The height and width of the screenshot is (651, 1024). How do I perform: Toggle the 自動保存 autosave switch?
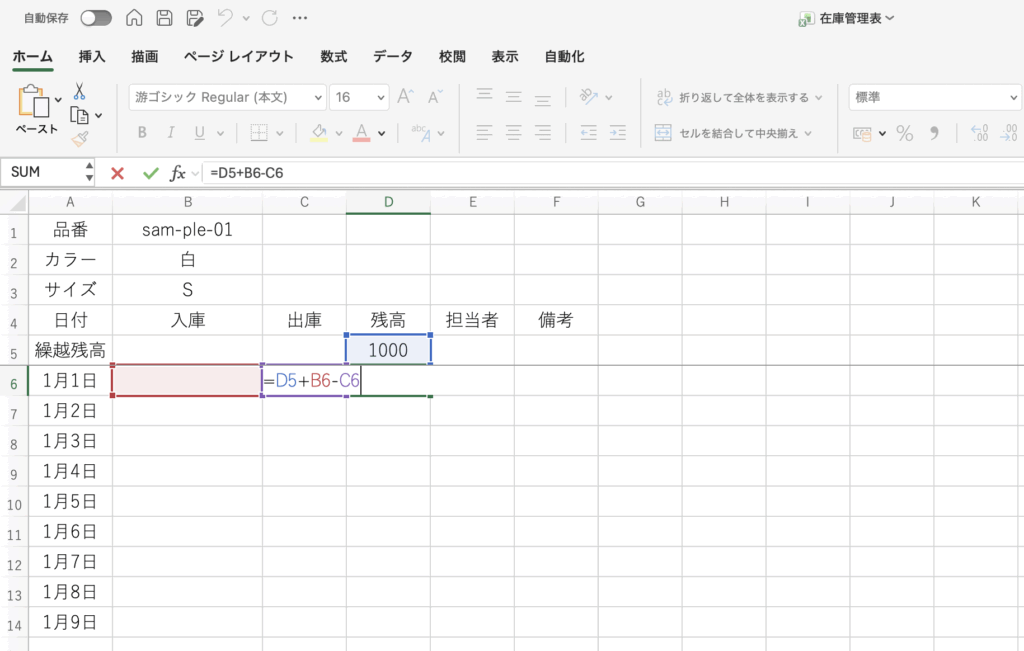[96, 18]
